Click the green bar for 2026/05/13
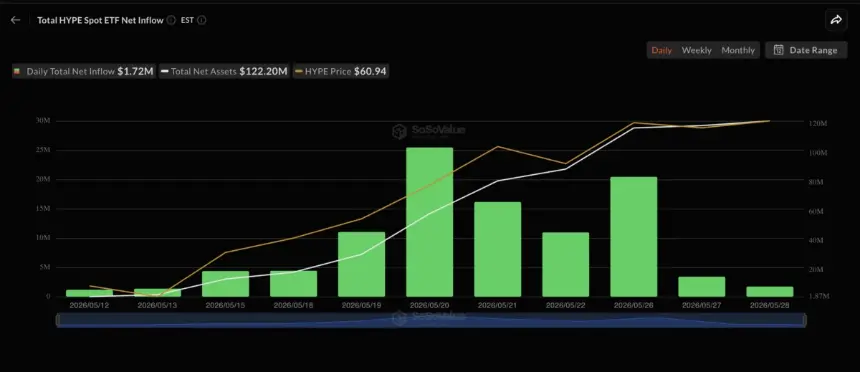The image size is (860, 372). tap(157, 293)
